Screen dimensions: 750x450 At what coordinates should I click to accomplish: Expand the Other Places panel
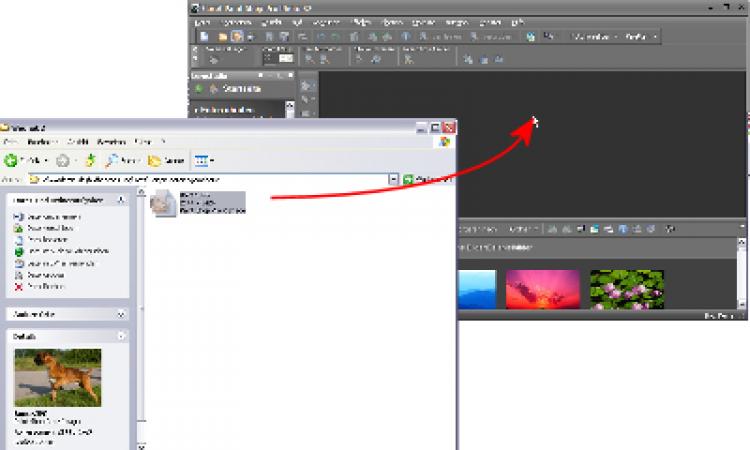(x=121, y=314)
